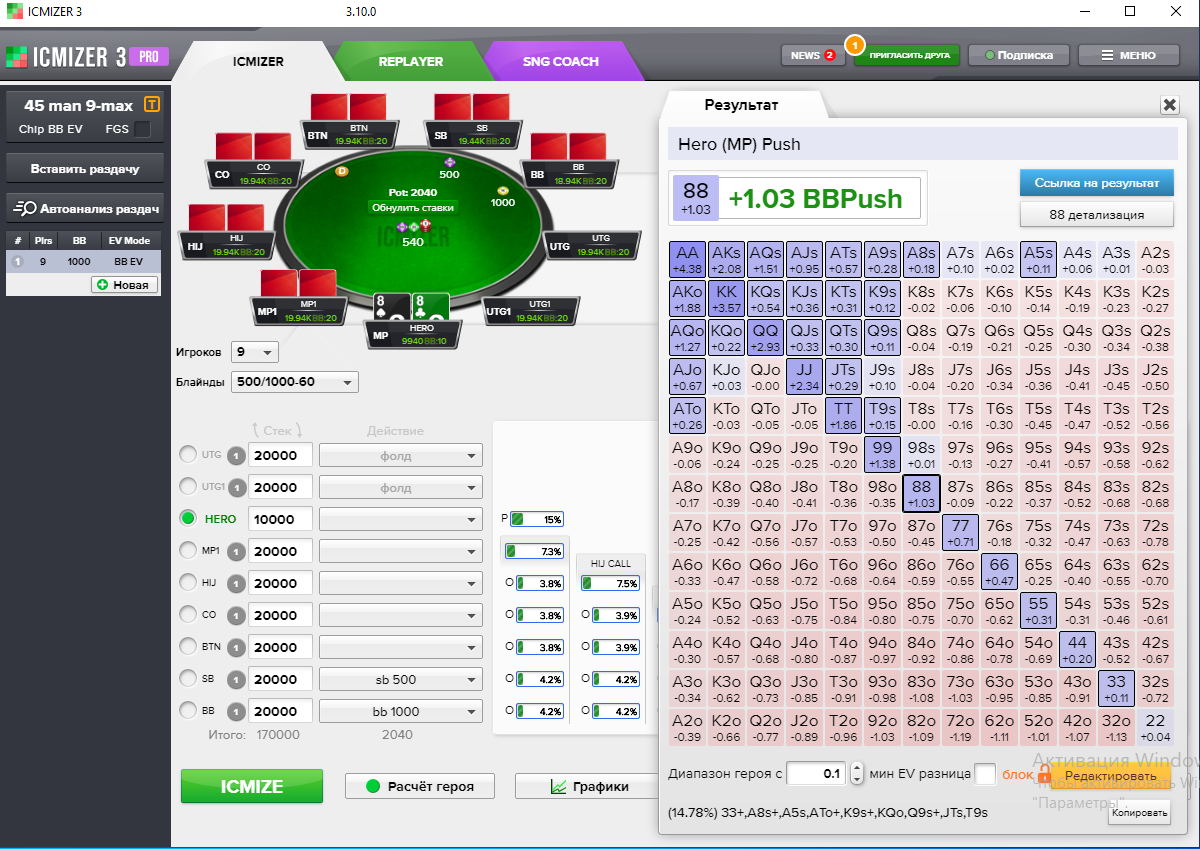The height and width of the screenshot is (849, 1200).
Task: Select the HIJ radio button
Action: click(188, 583)
